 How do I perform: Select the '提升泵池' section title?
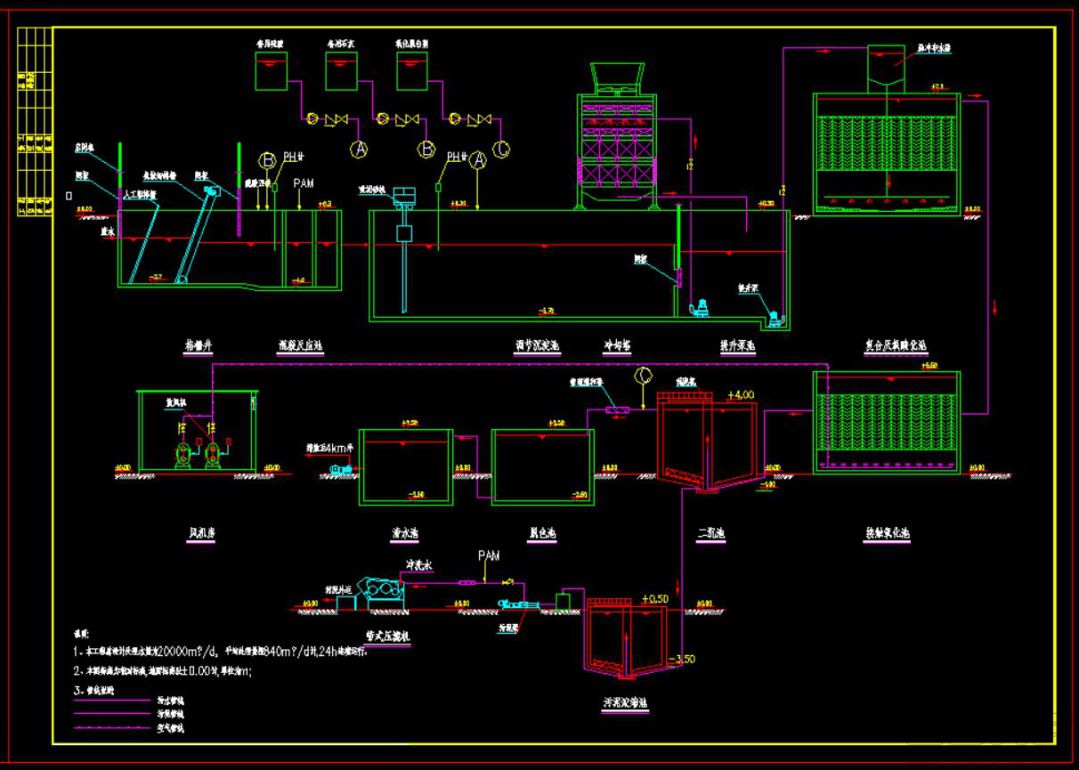737,347
